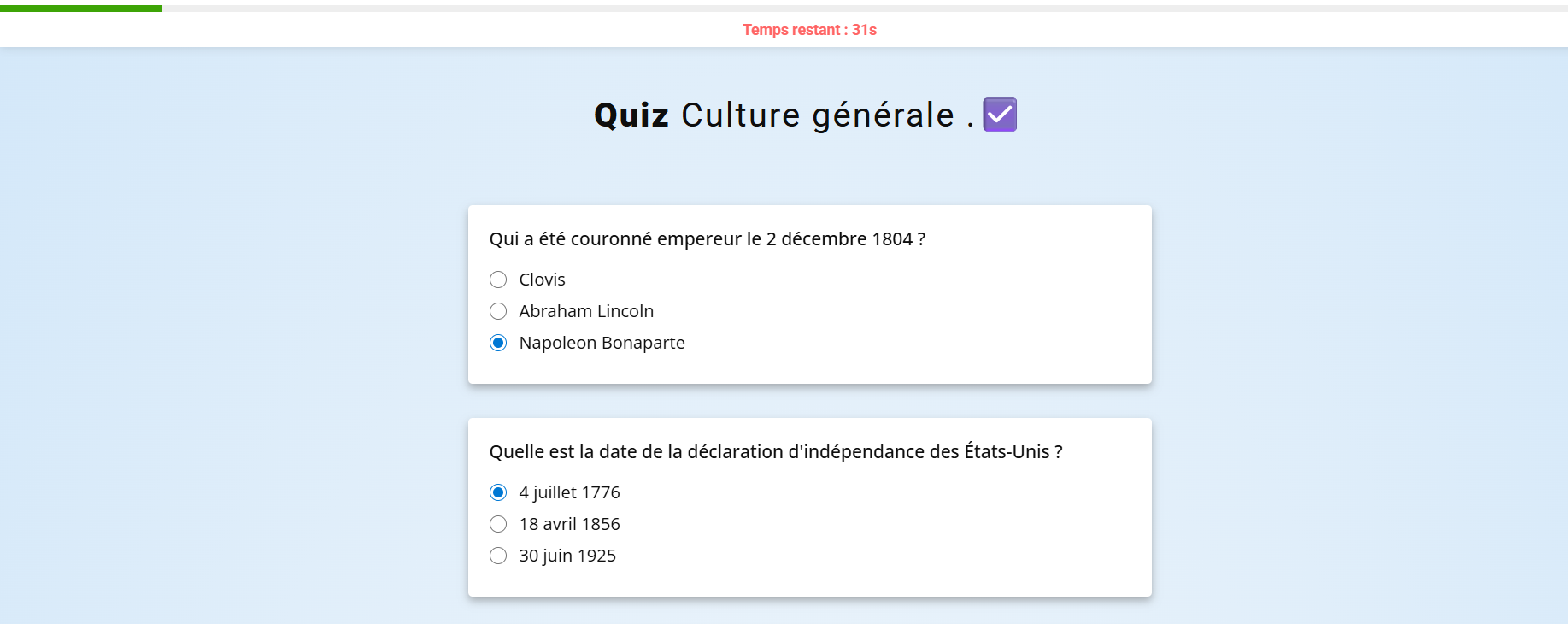Click the green progress bar at the top
This screenshot has width=1568, height=624.
[x=81, y=7]
